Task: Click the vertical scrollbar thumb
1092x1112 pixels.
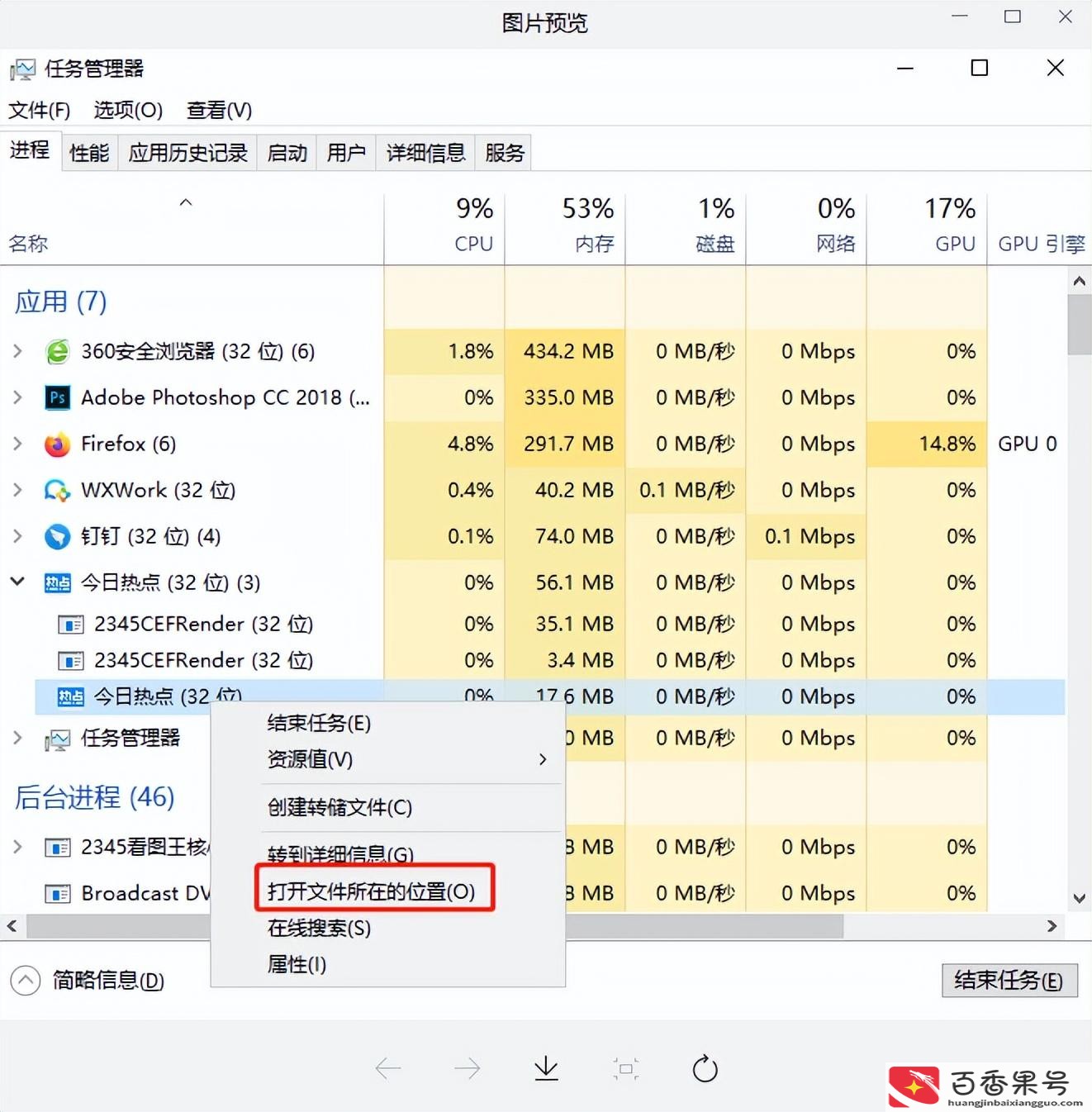Action: [x=1079, y=324]
